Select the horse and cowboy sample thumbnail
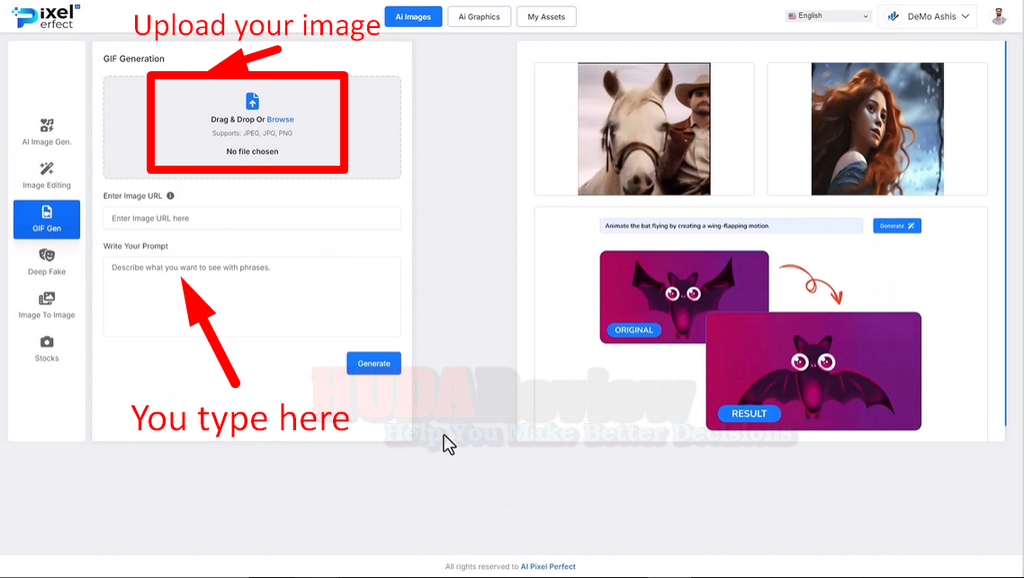The width and height of the screenshot is (1024, 578). 644,129
